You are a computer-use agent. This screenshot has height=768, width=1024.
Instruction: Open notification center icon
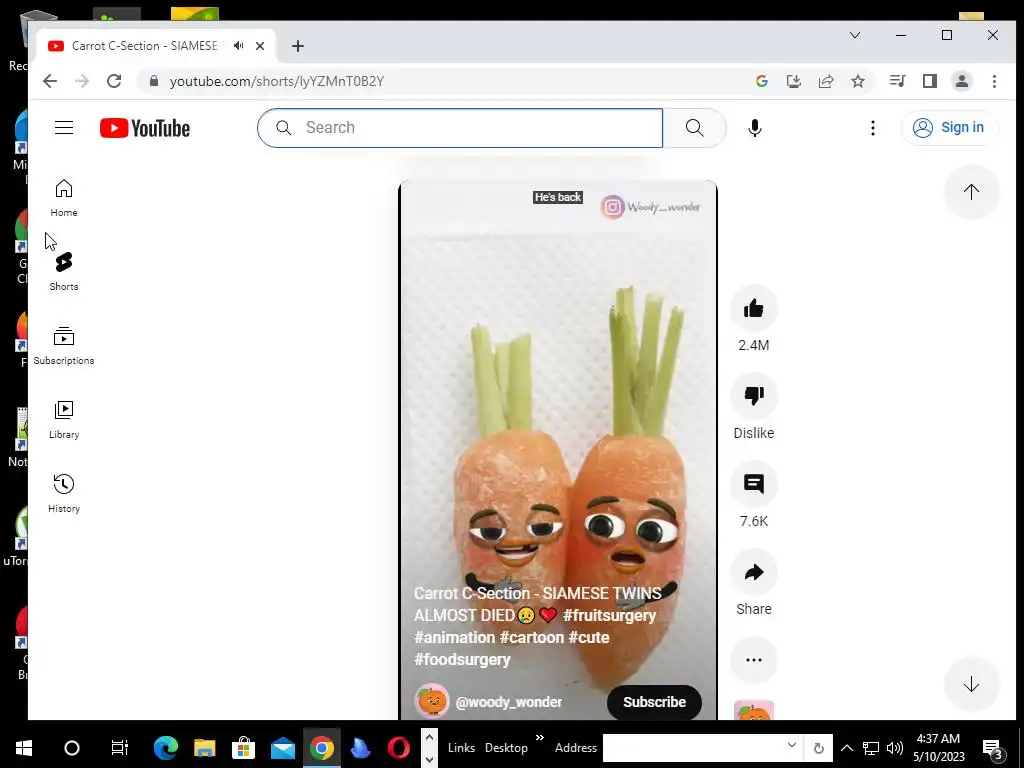coord(992,748)
